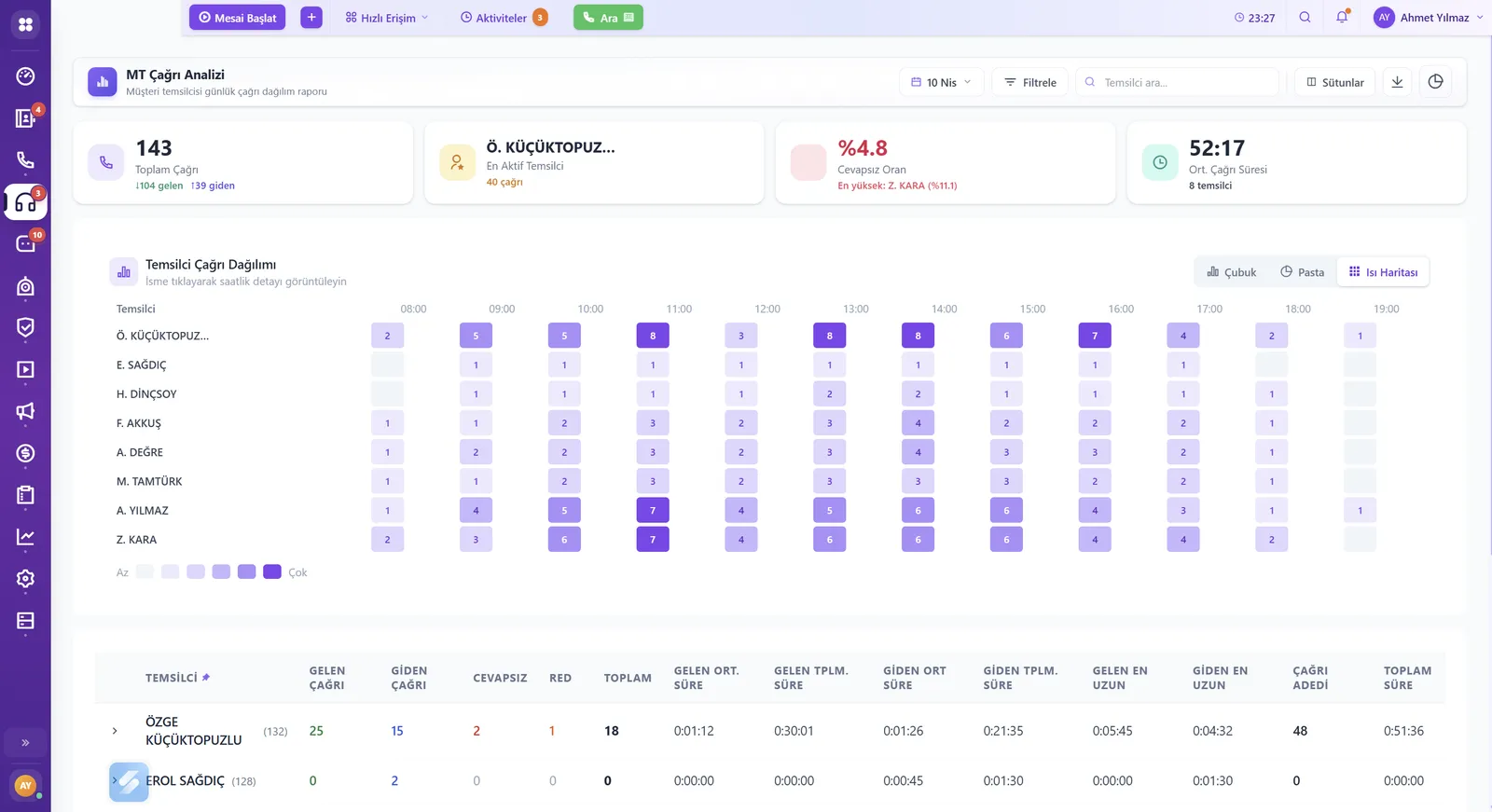This screenshot has height=812, width=1492.
Task: Download the report with the download icon
Action: click(x=1397, y=82)
